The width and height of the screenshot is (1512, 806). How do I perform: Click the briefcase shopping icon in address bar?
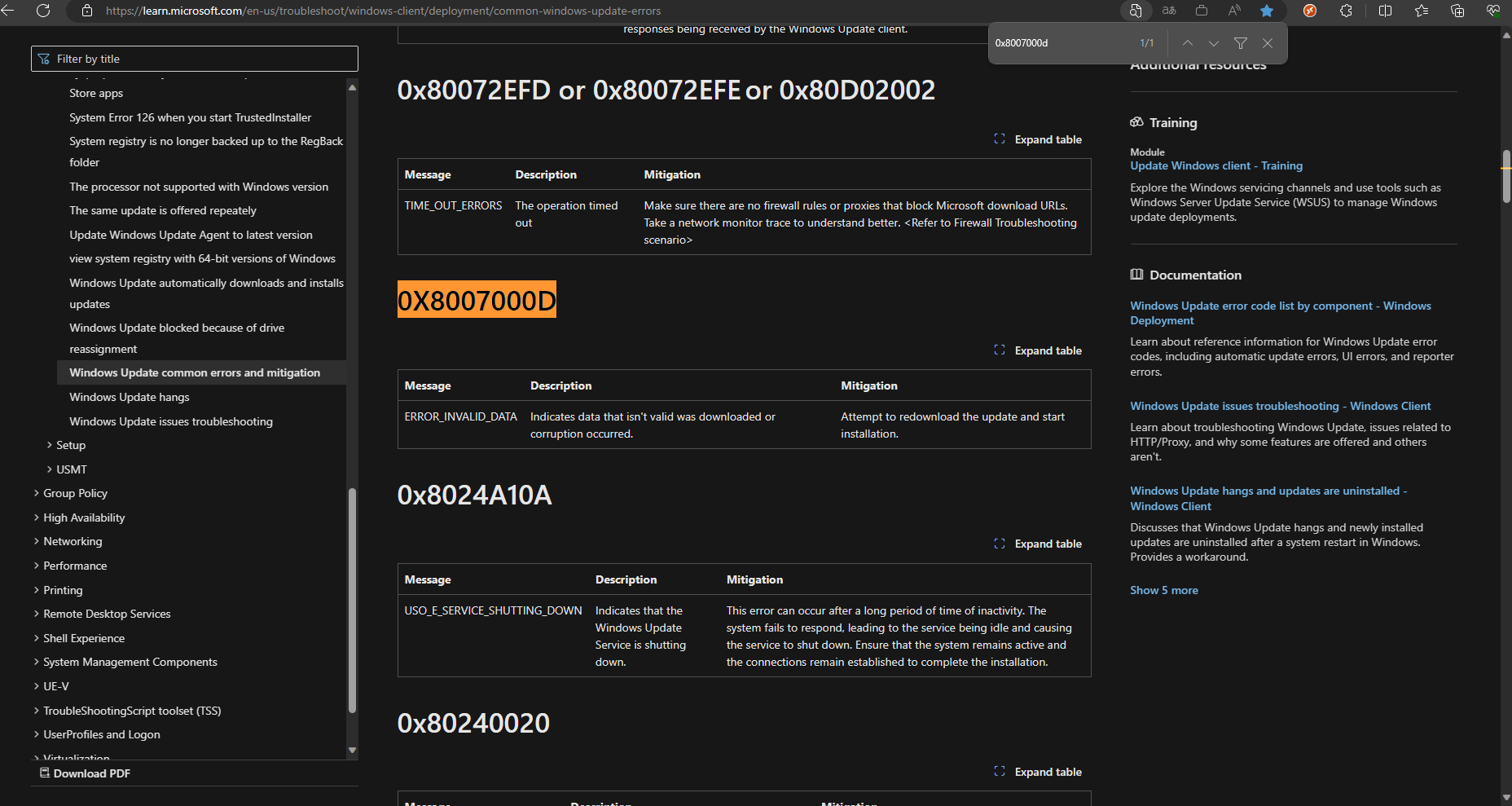tap(1202, 11)
